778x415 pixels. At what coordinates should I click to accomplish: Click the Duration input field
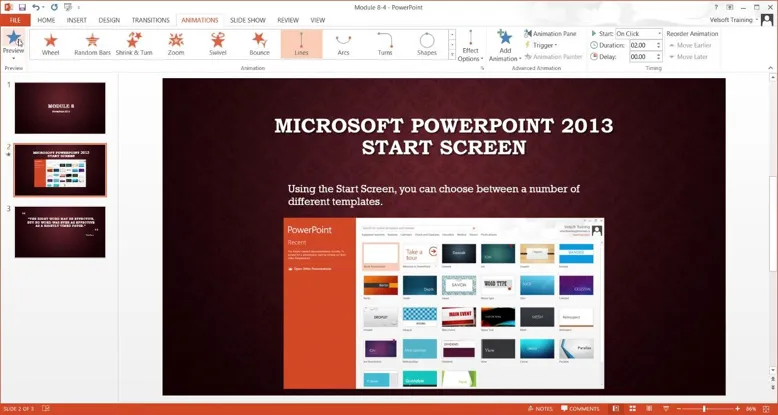pyautogui.click(x=643, y=45)
